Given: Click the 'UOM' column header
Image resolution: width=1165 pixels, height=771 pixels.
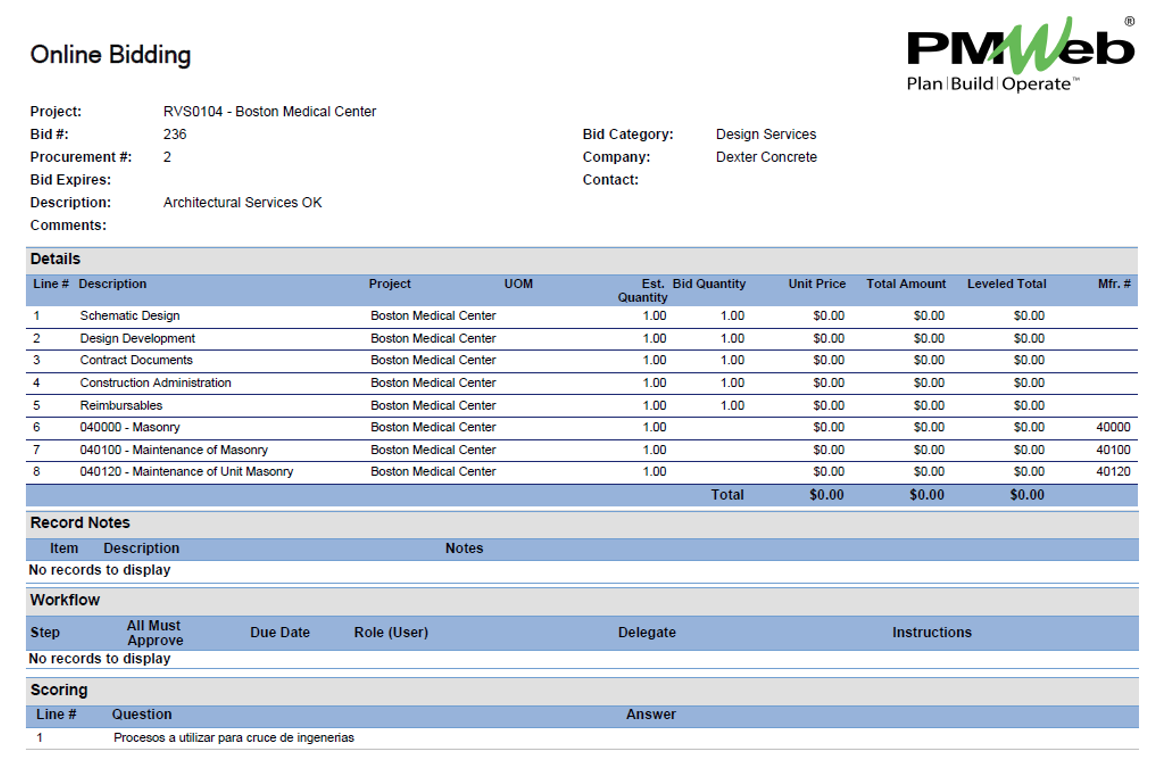Looking at the screenshot, I should [519, 284].
